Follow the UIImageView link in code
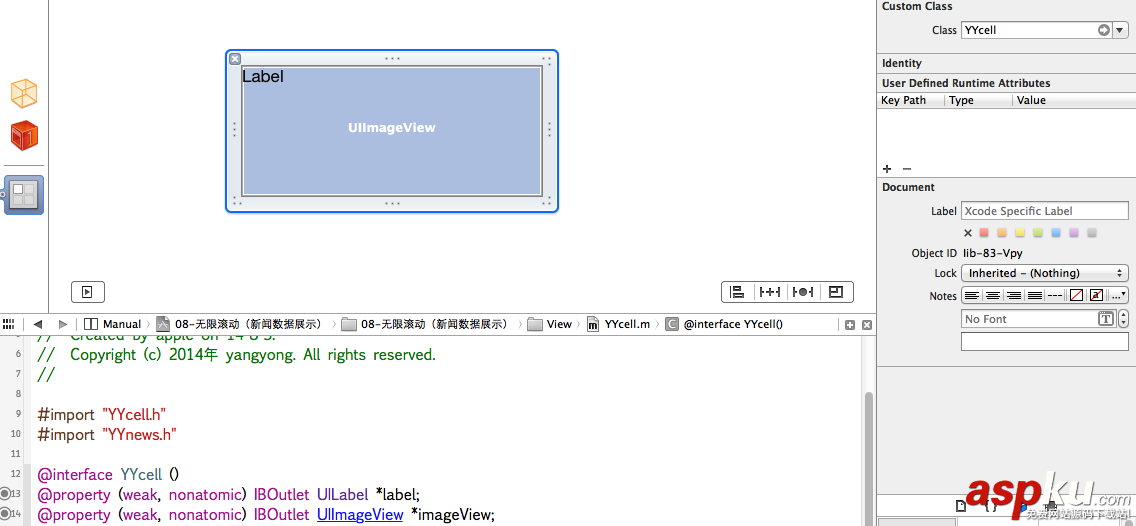The image size is (1136, 526). (x=359, y=514)
